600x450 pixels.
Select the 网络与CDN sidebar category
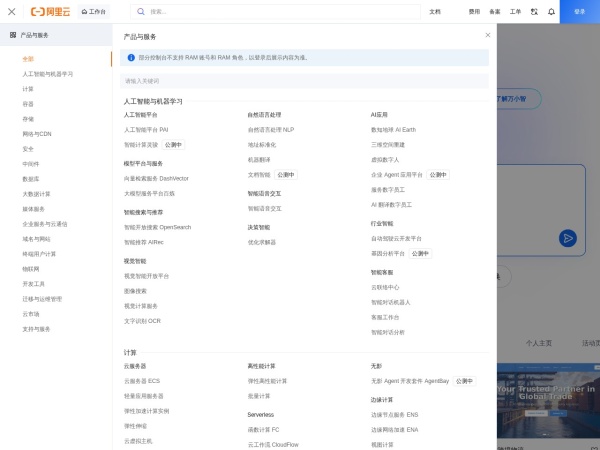pos(37,134)
